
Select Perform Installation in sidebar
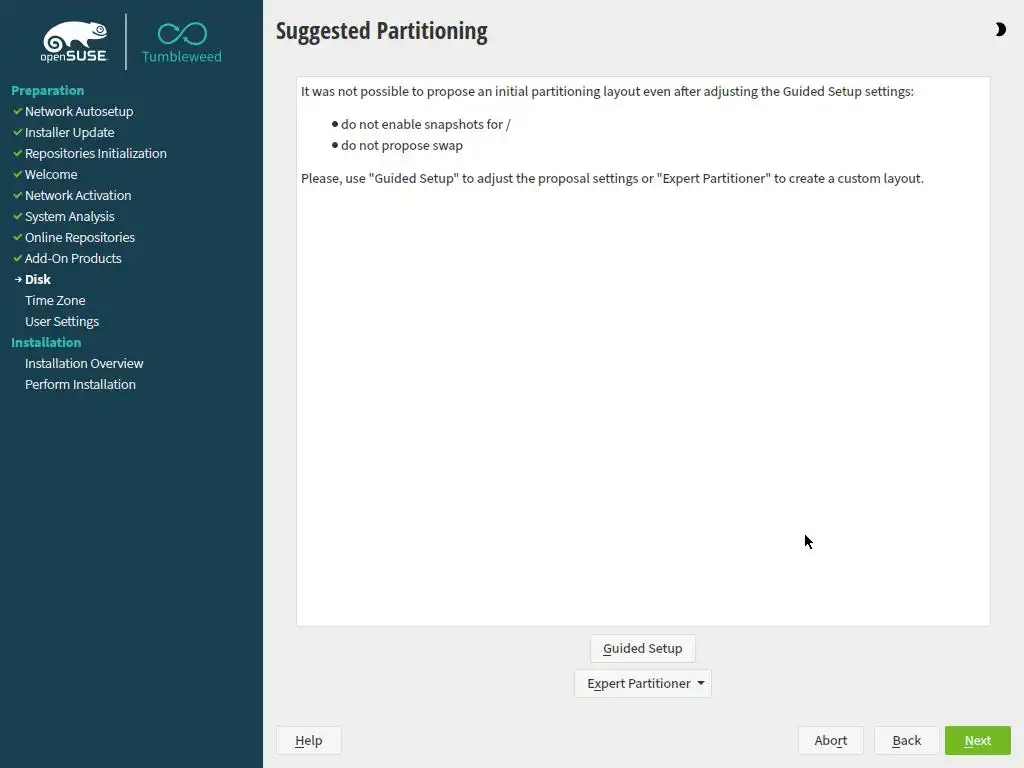pos(80,384)
